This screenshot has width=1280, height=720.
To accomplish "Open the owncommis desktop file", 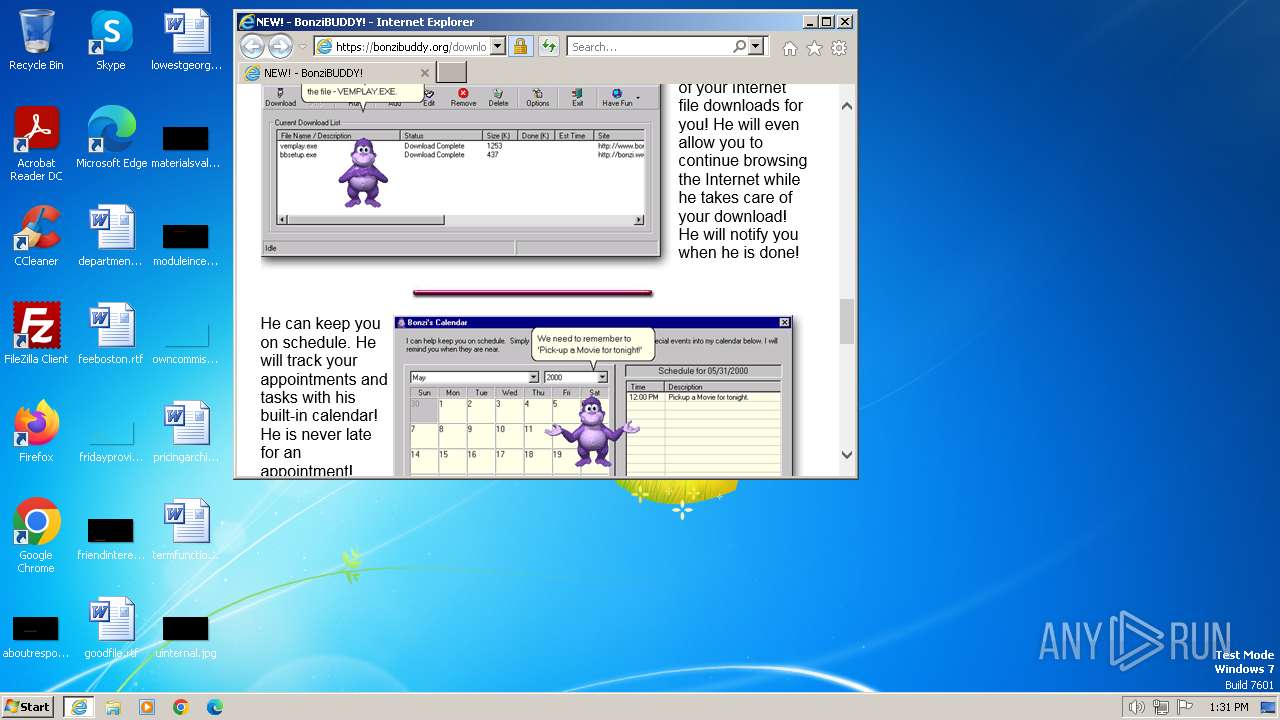I will click(x=186, y=340).
